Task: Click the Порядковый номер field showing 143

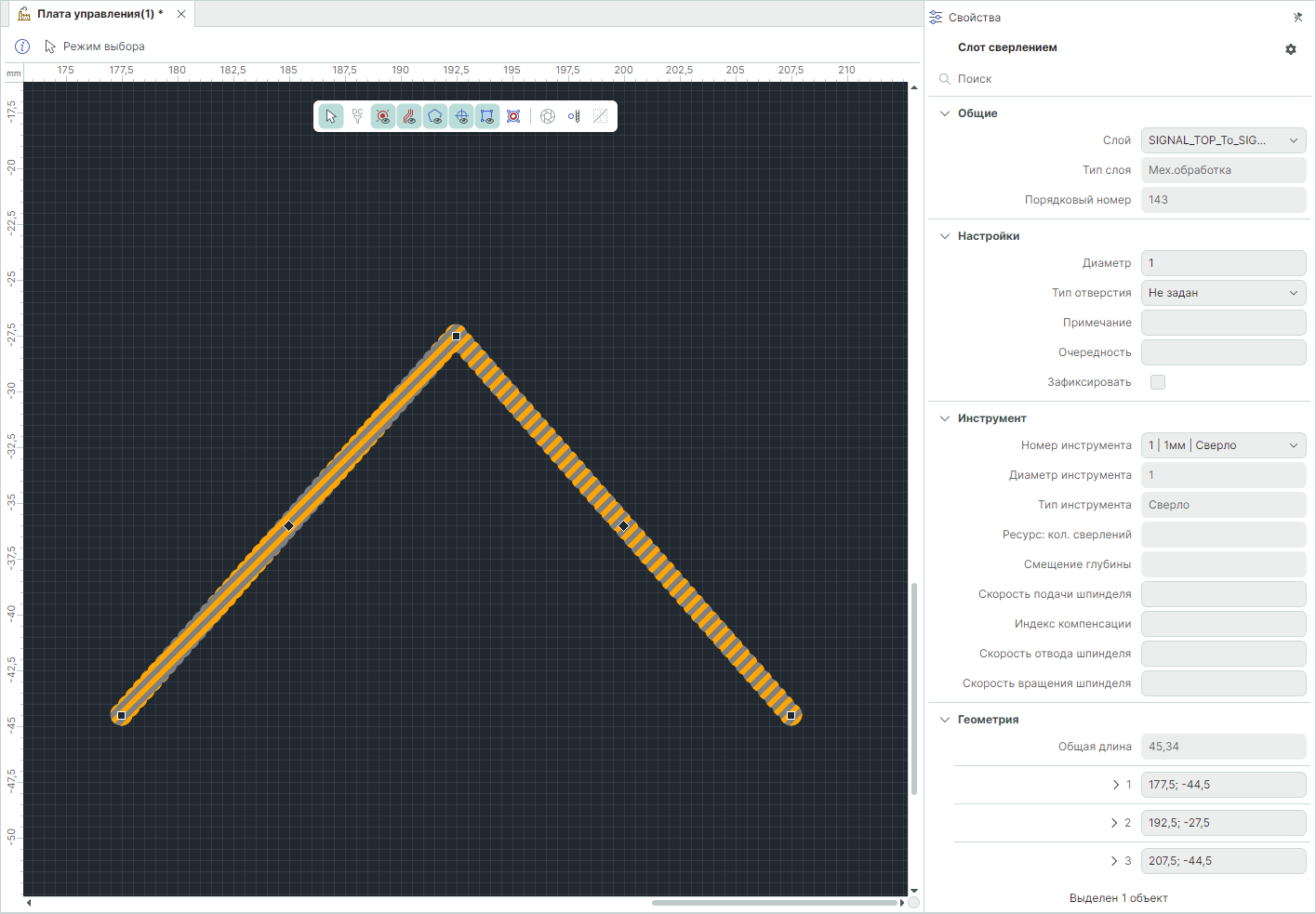Action: [x=1224, y=200]
